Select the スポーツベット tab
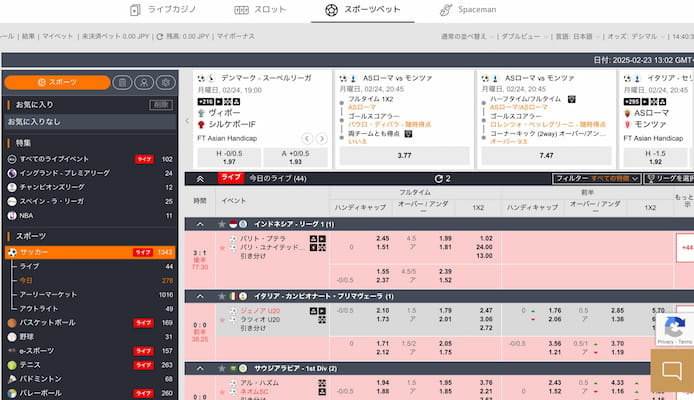This screenshot has height=400, width=694. pos(362,10)
